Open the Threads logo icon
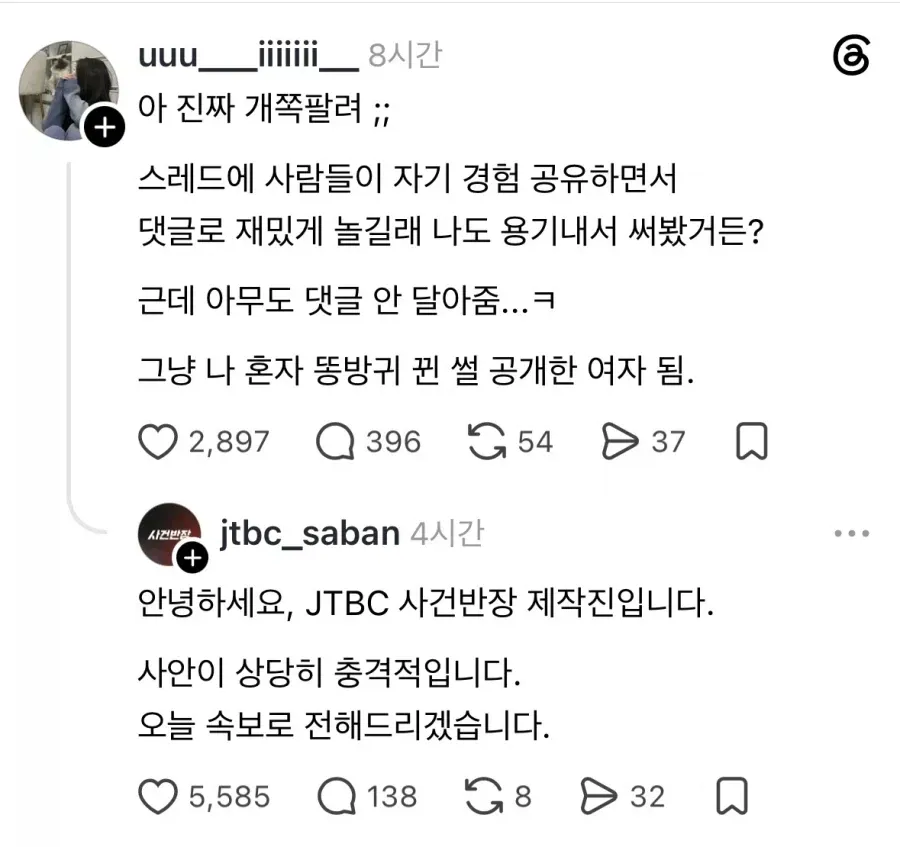The width and height of the screenshot is (900, 847). coord(851,55)
